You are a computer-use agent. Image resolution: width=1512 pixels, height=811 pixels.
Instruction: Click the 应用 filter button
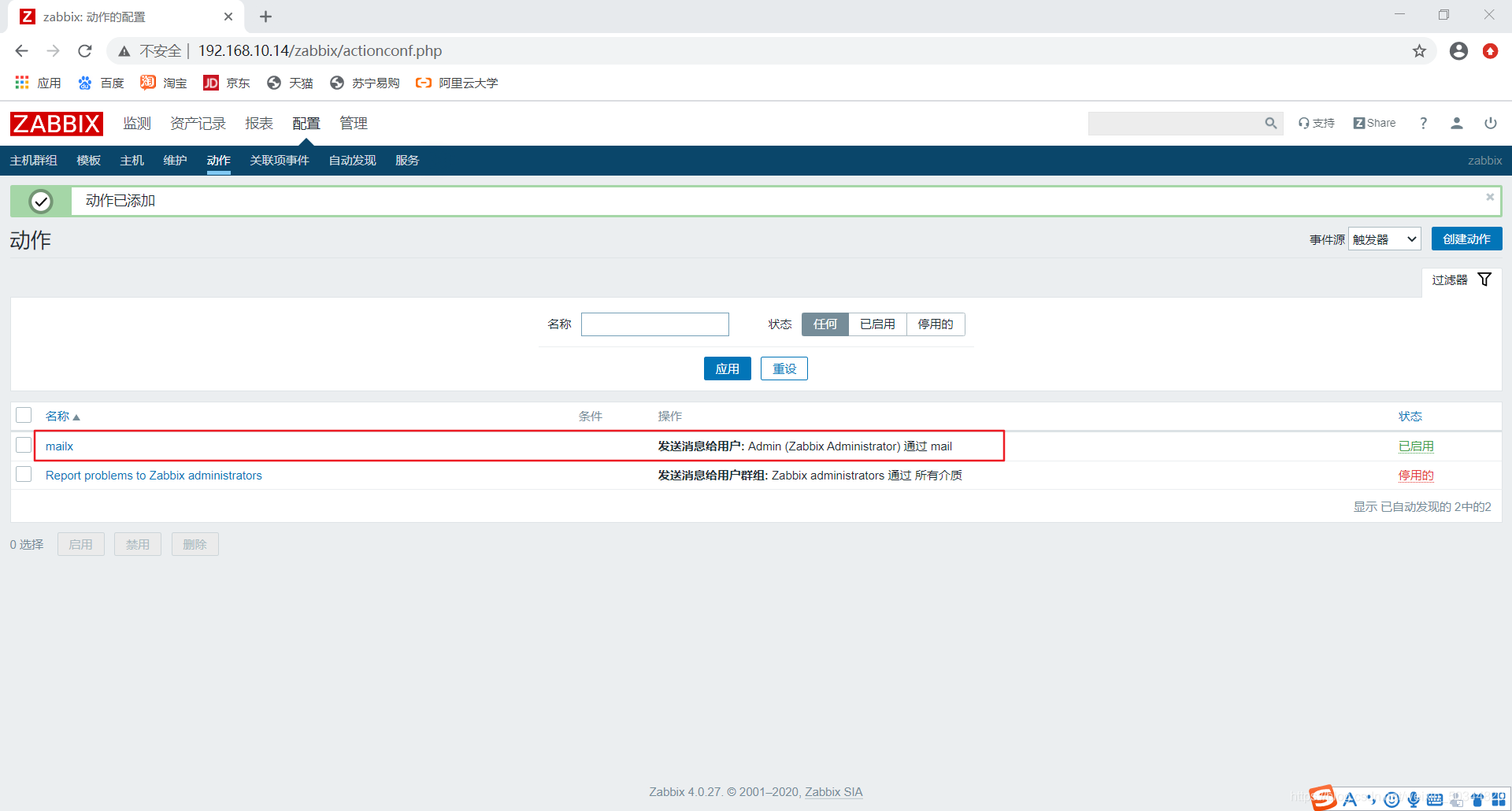727,368
